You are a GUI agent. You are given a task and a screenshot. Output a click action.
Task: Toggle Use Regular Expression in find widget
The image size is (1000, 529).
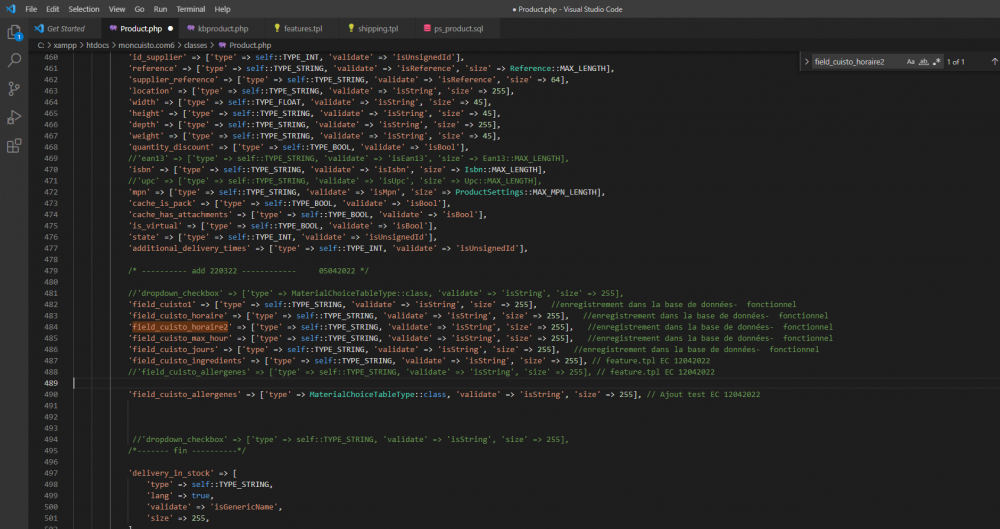(x=937, y=62)
